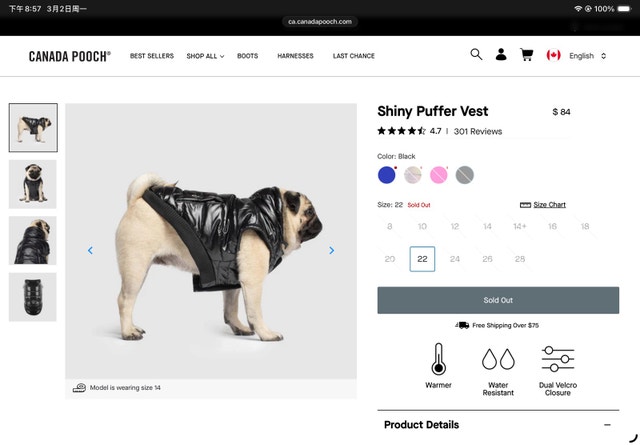Screen dimensions: 640x445
Task: Read the 301 Reviews link
Action: tap(478, 131)
